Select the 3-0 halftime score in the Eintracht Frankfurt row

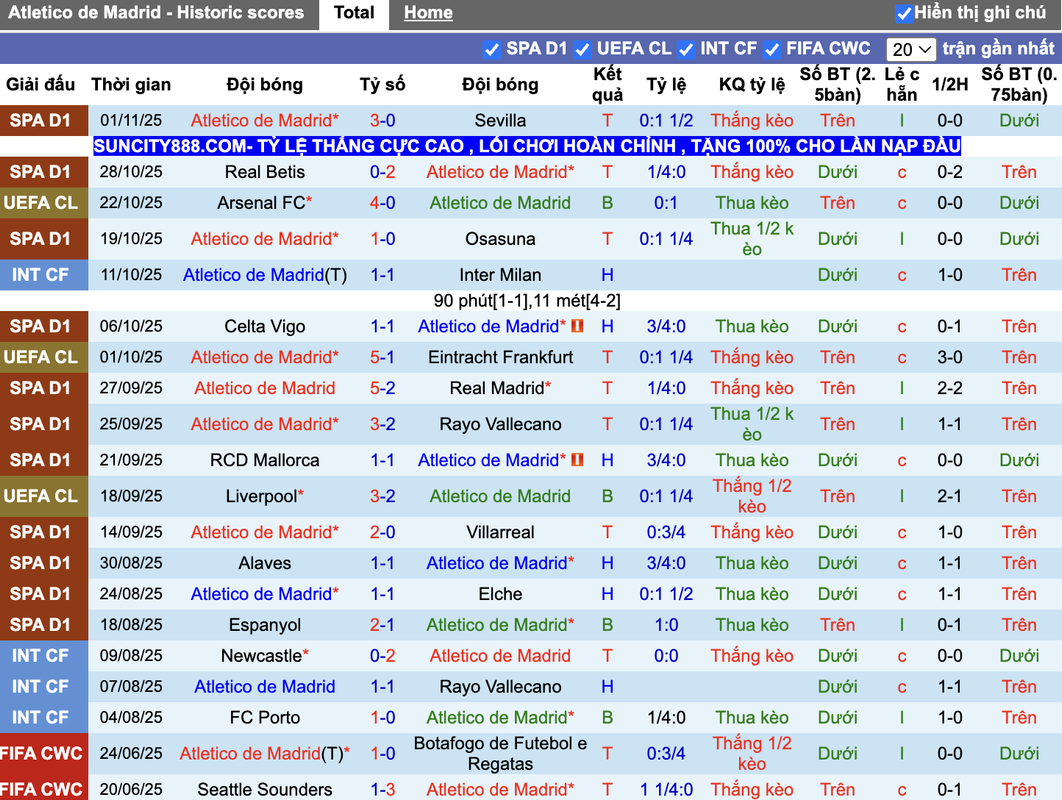pos(950,357)
